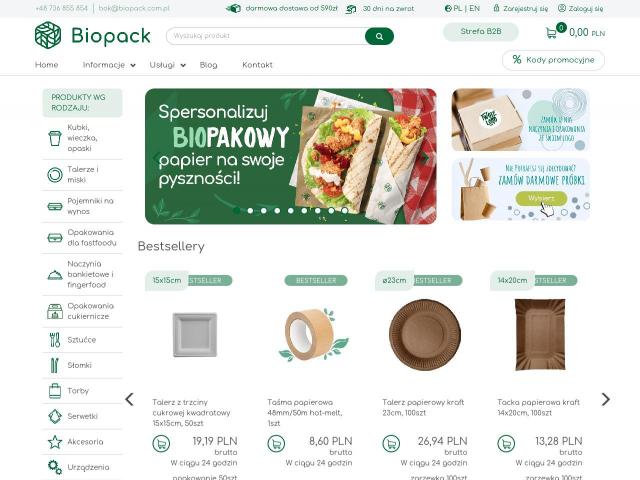Open the Sztućce cutlery category icon

[x=55, y=340]
